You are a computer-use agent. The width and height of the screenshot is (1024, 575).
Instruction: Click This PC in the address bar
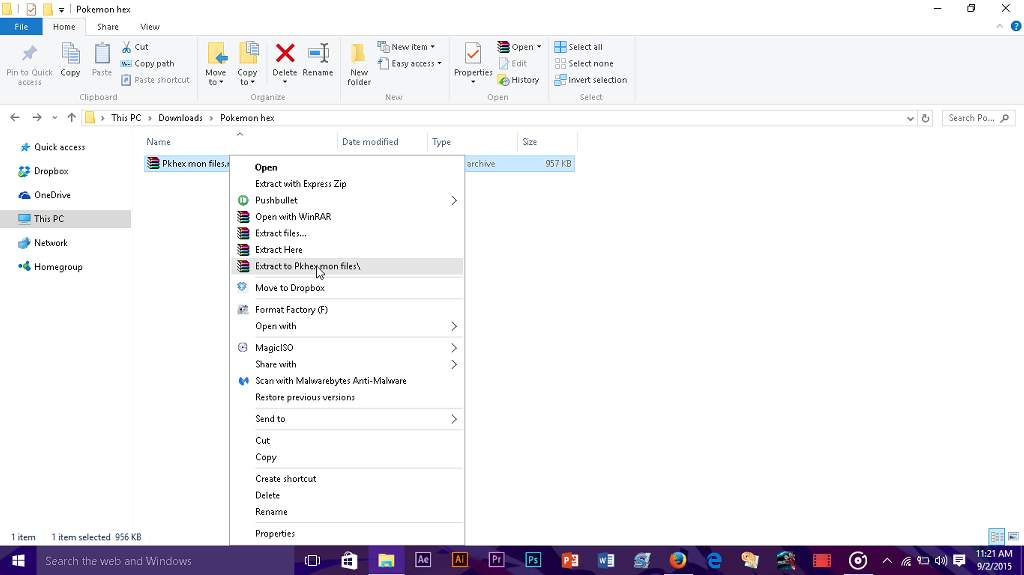click(x=126, y=118)
